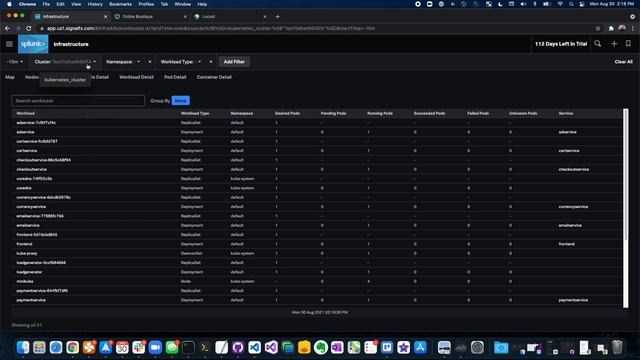Open Finder from the dock

[x=23, y=347]
